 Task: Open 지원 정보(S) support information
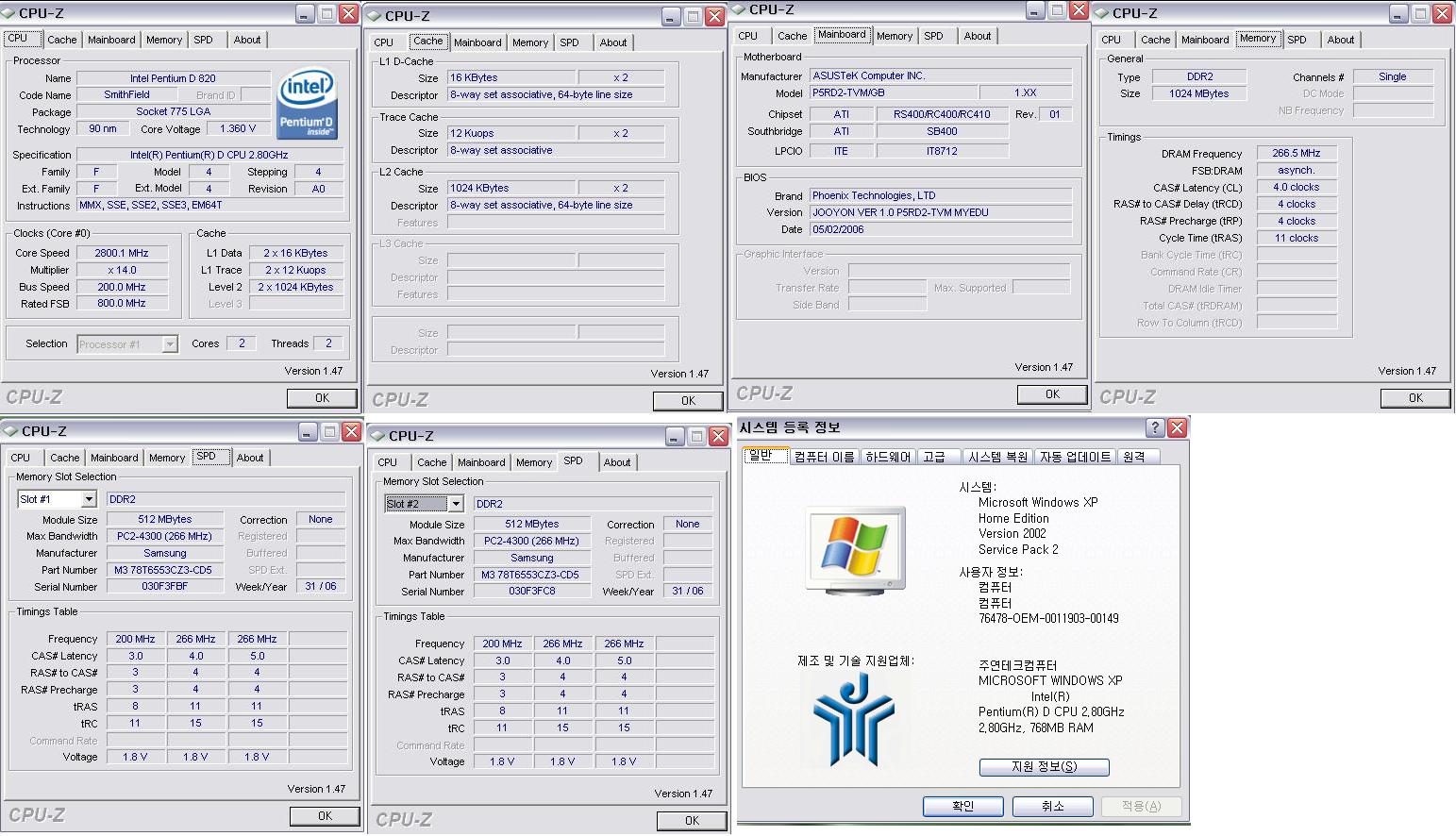[x=1044, y=767]
